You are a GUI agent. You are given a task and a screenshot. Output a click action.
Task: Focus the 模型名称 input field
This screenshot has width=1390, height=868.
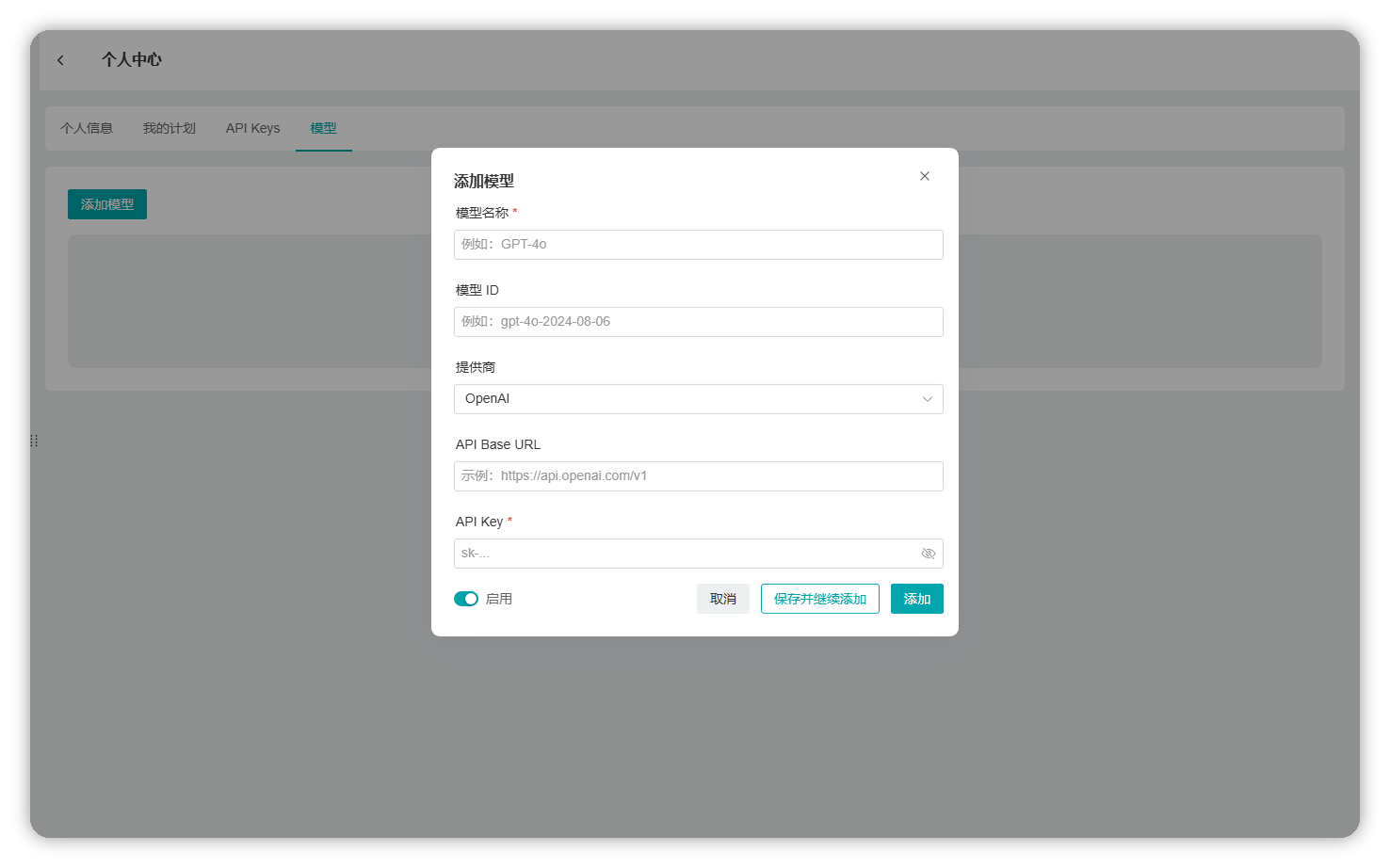699,245
